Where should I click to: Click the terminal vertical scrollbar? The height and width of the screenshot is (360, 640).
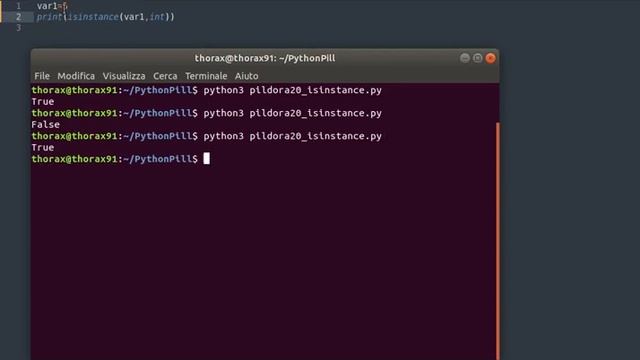[x=498, y=241]
